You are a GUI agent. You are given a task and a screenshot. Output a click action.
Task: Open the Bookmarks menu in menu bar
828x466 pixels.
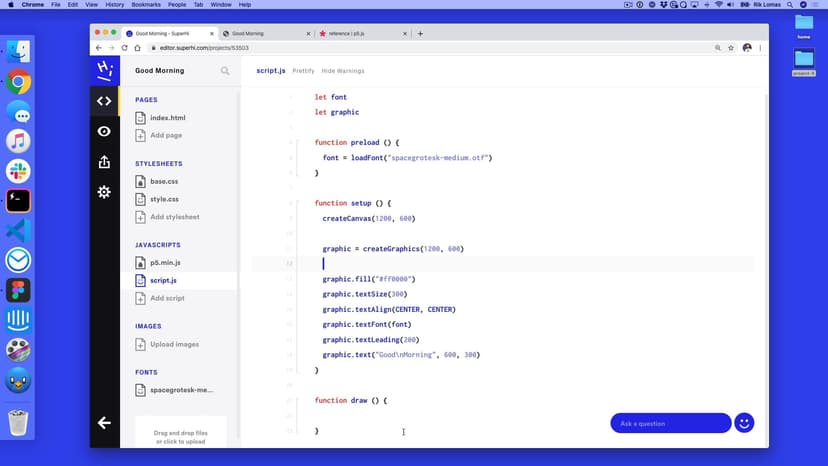[x=144, y=5]
